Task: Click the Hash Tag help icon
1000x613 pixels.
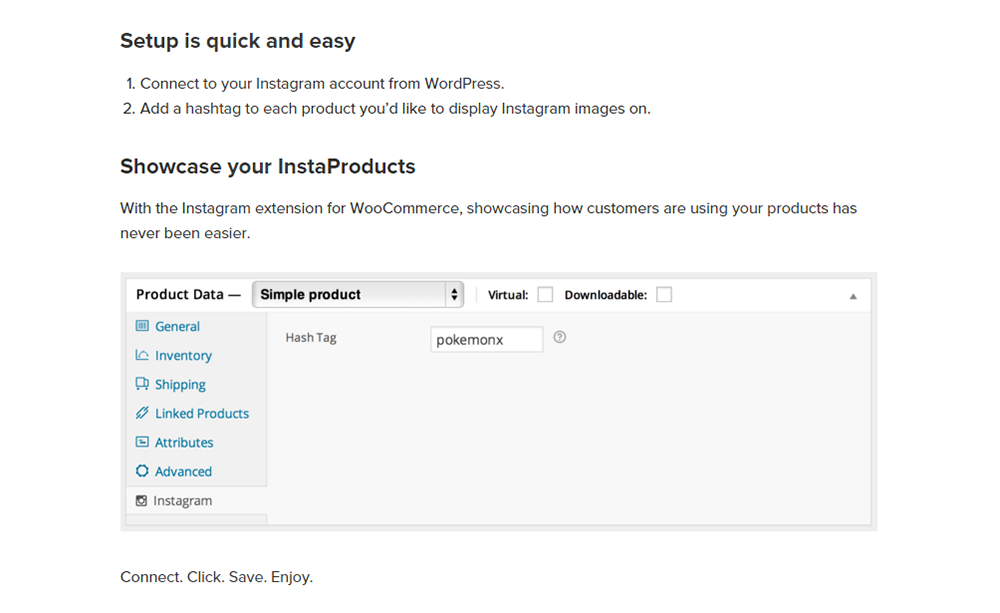Action: (560, 338)
